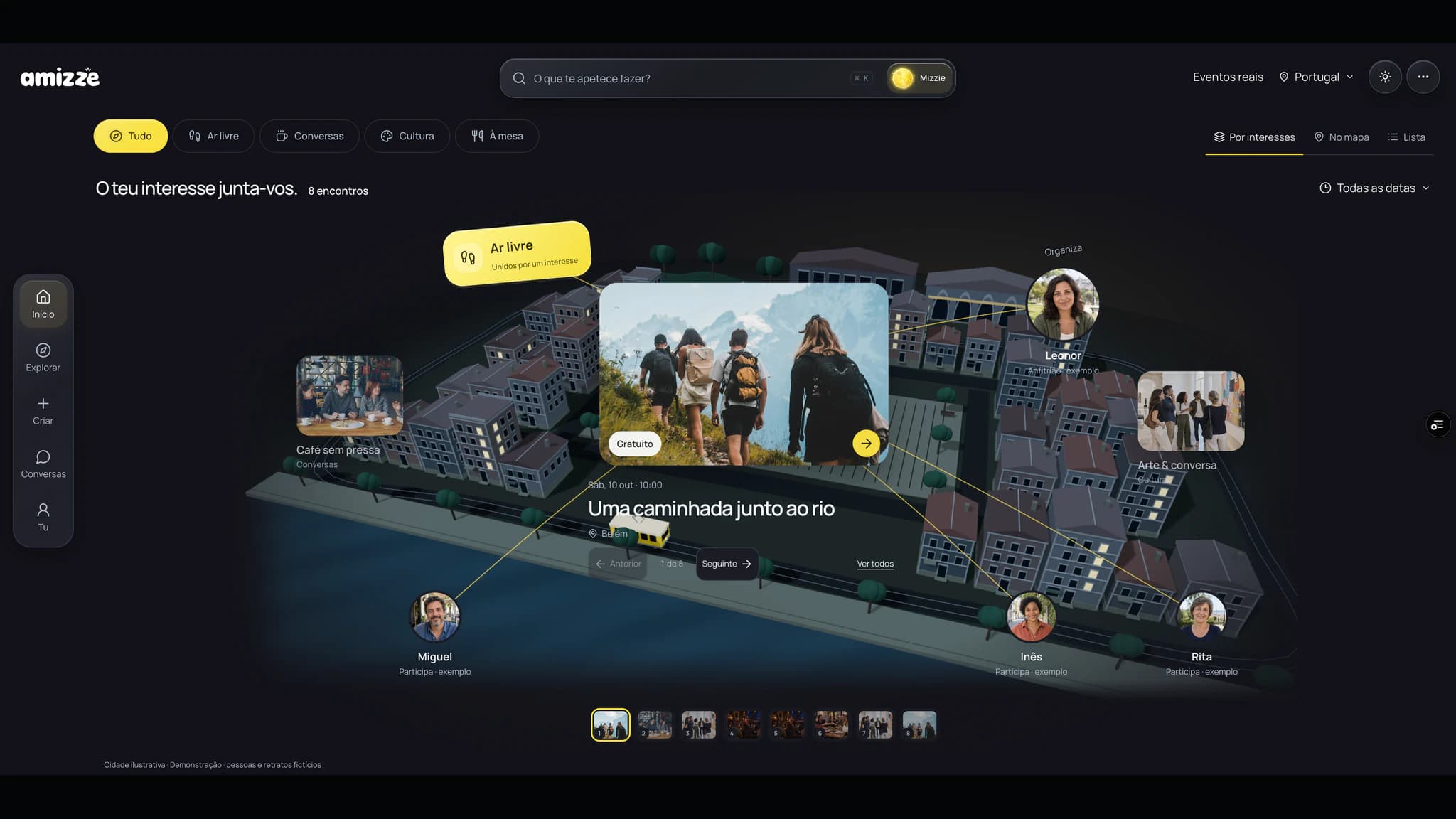Click the Seguinte button

727,564
